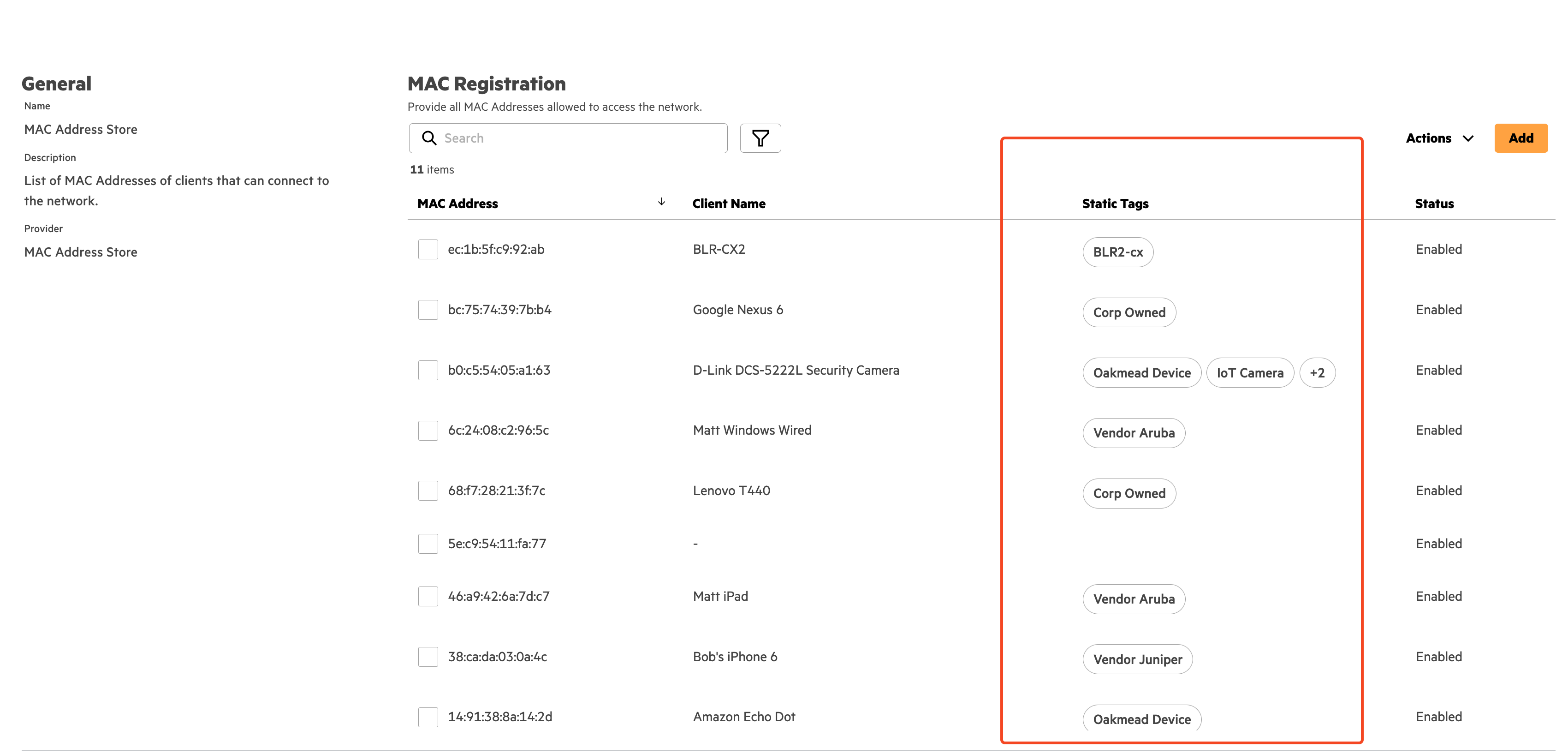Click the Client Name column header
Screen dimensions: 1568x754
click(x=729, y=203)
